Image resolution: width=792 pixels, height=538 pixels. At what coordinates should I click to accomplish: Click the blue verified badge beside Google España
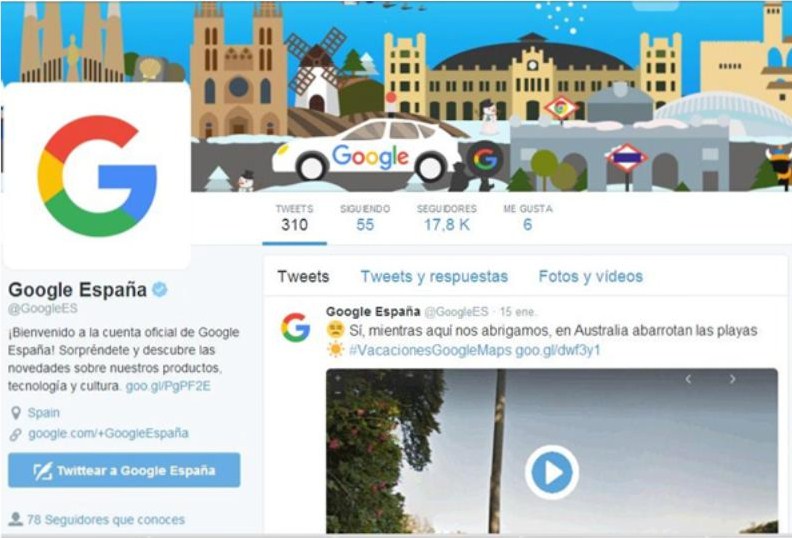pyautogui.click(x=160, y=289)
